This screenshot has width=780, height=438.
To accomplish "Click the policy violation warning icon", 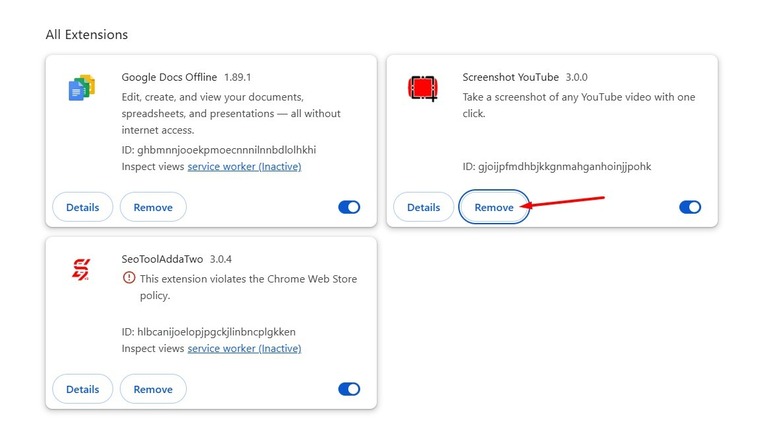I will click(129, 278).
